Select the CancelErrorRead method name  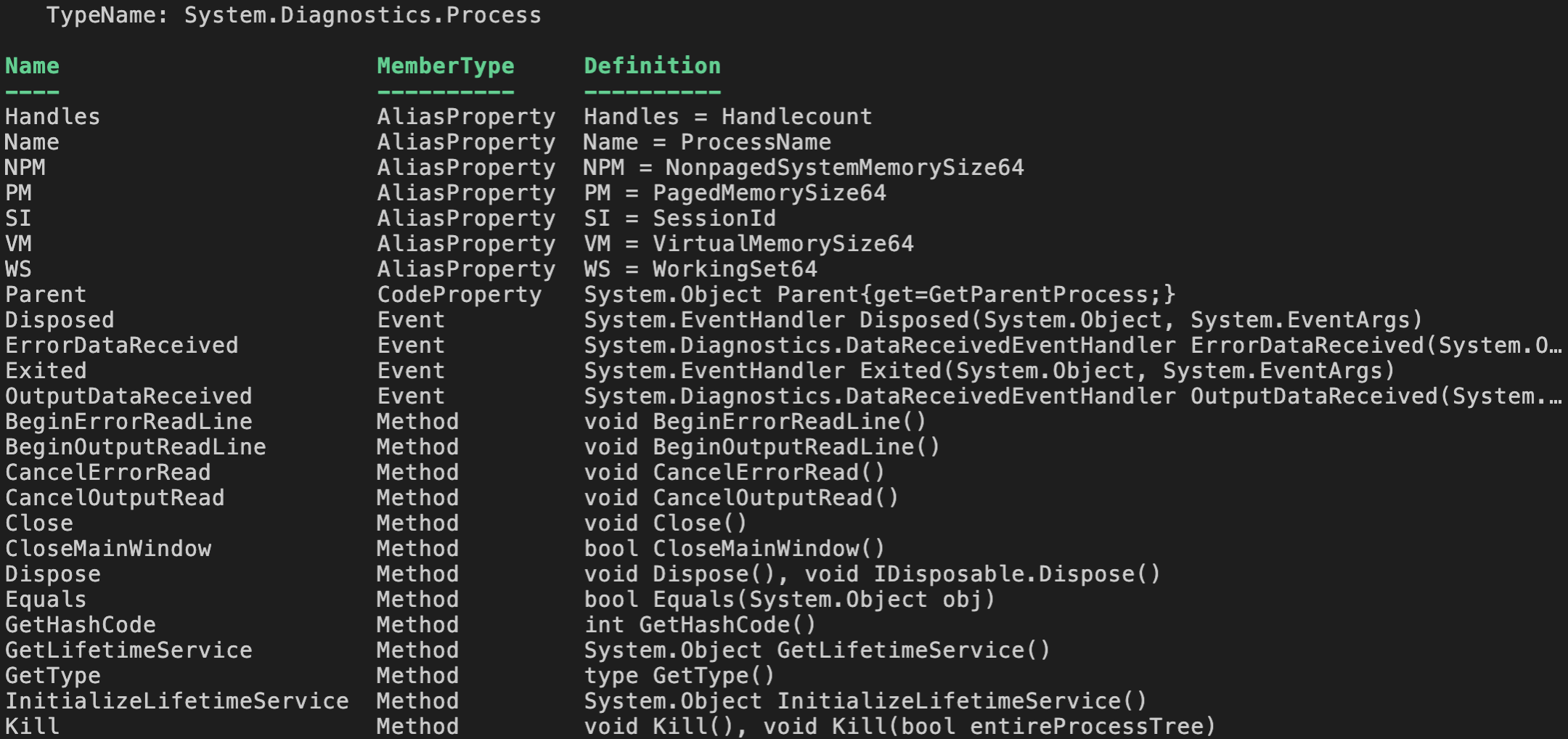108,473
